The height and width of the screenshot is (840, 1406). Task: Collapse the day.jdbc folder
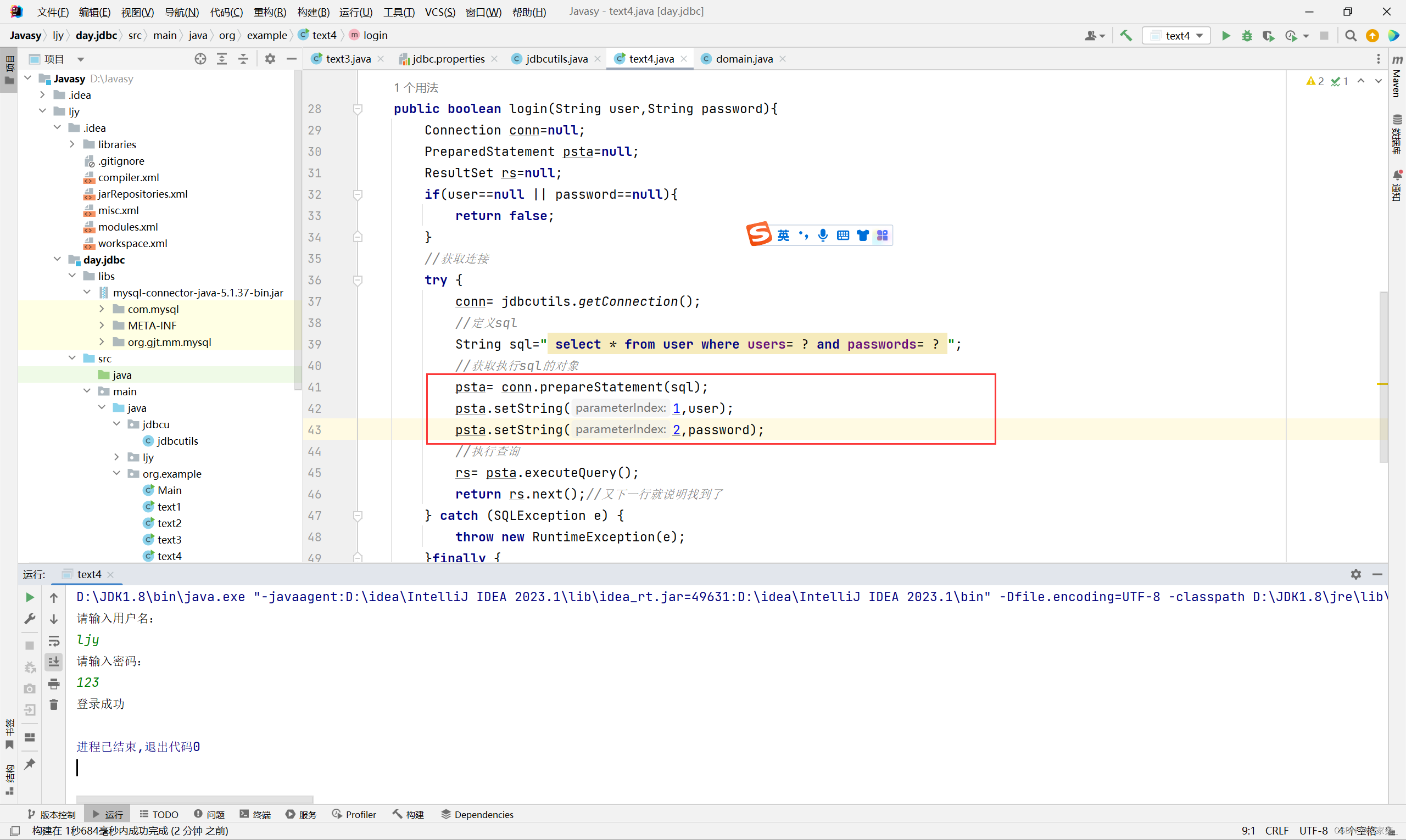(x=57, y=259)
